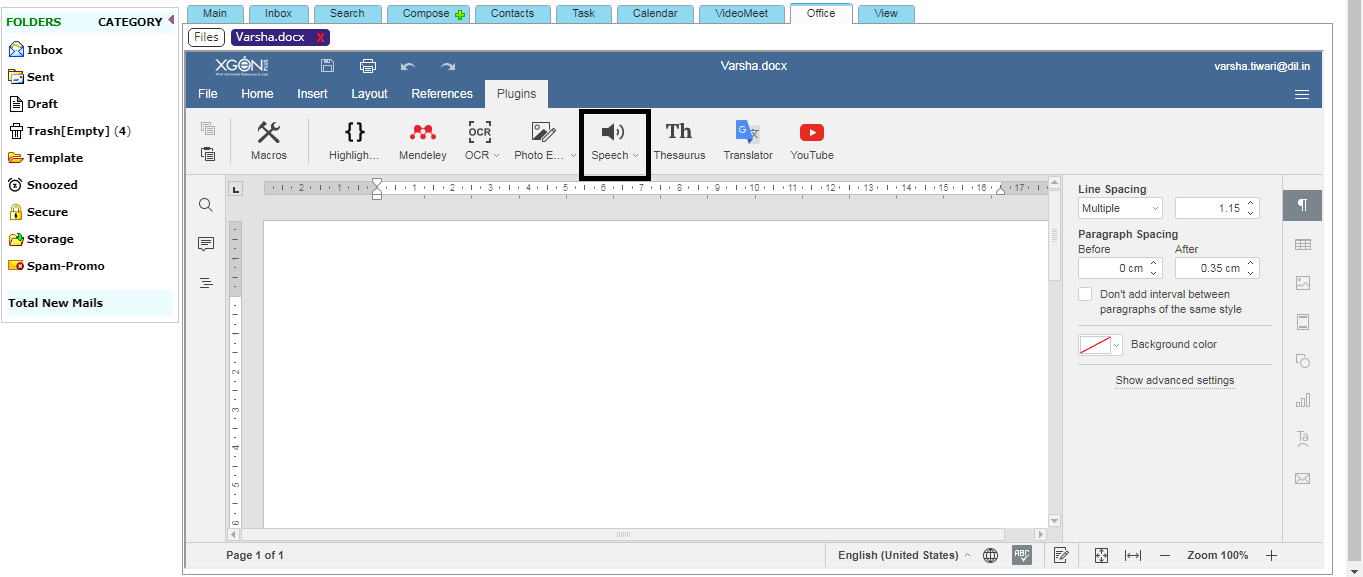
Task: Expand the Speech plugin dropdown arrow
Action: coord(635,155)
